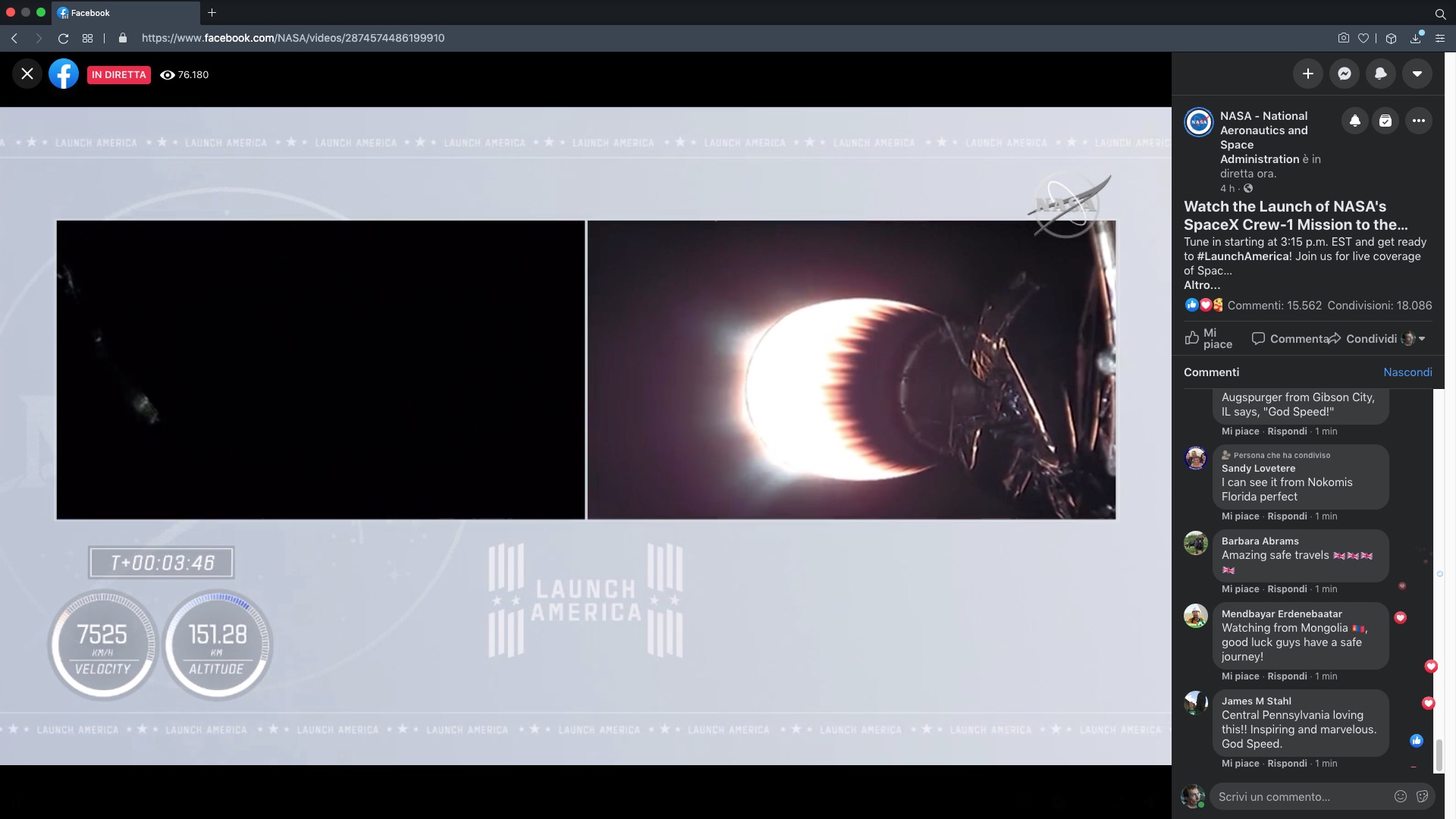This screenshot has height=819, width=1456.
Task: Open the #LaunchAmerica hashtag link
Action: click(1244, 256)
